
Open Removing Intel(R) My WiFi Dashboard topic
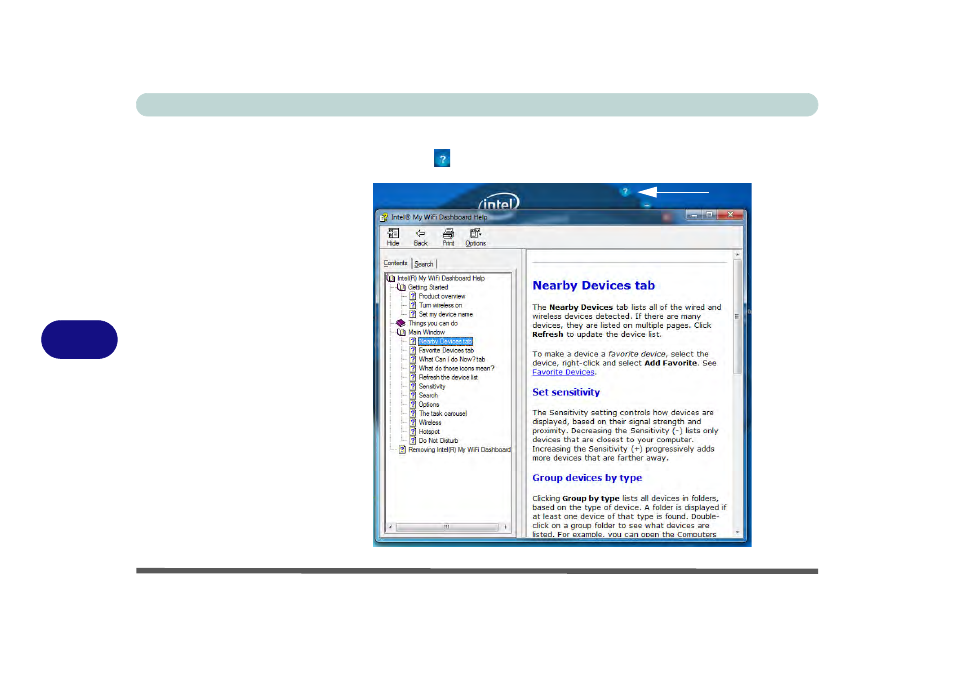click(459, 450)
